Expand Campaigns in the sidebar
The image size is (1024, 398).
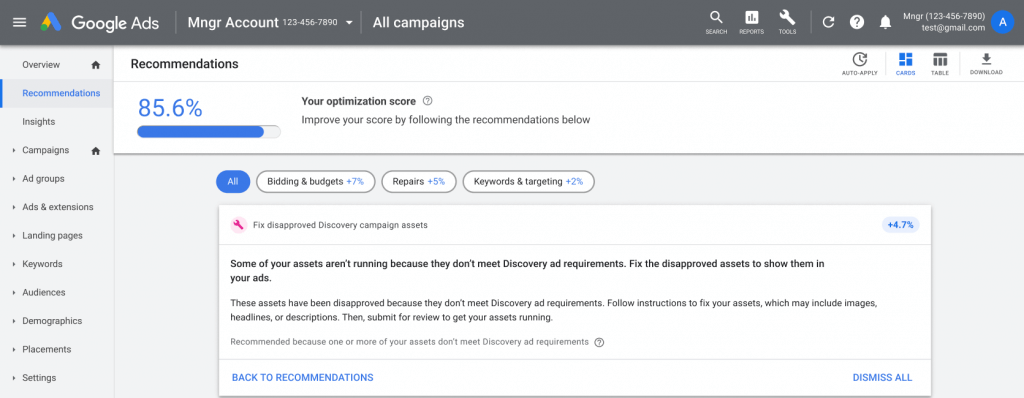pos(14,150)
